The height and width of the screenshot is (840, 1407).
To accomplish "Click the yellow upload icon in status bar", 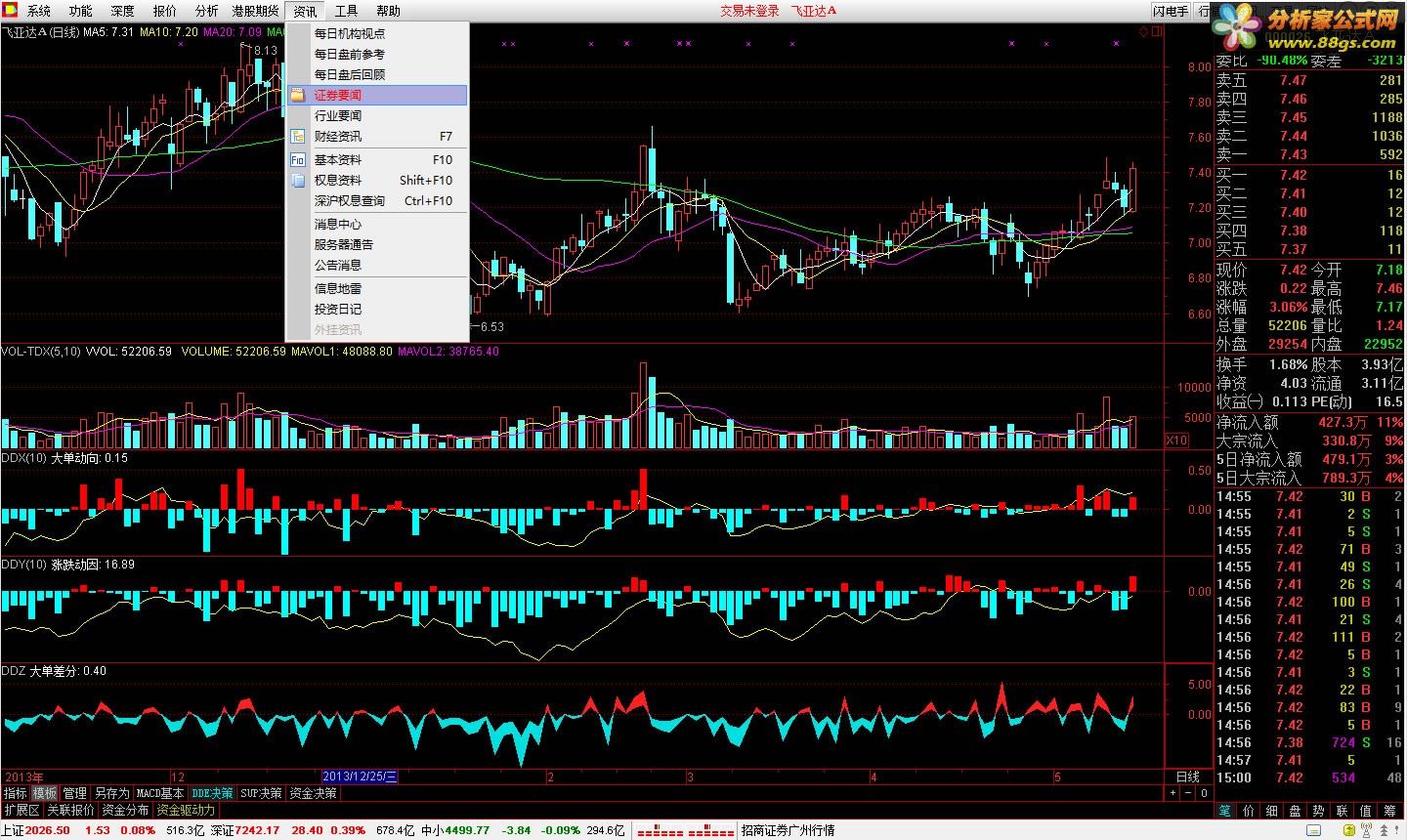I will pyautogui.click(x=1349, y=830).
